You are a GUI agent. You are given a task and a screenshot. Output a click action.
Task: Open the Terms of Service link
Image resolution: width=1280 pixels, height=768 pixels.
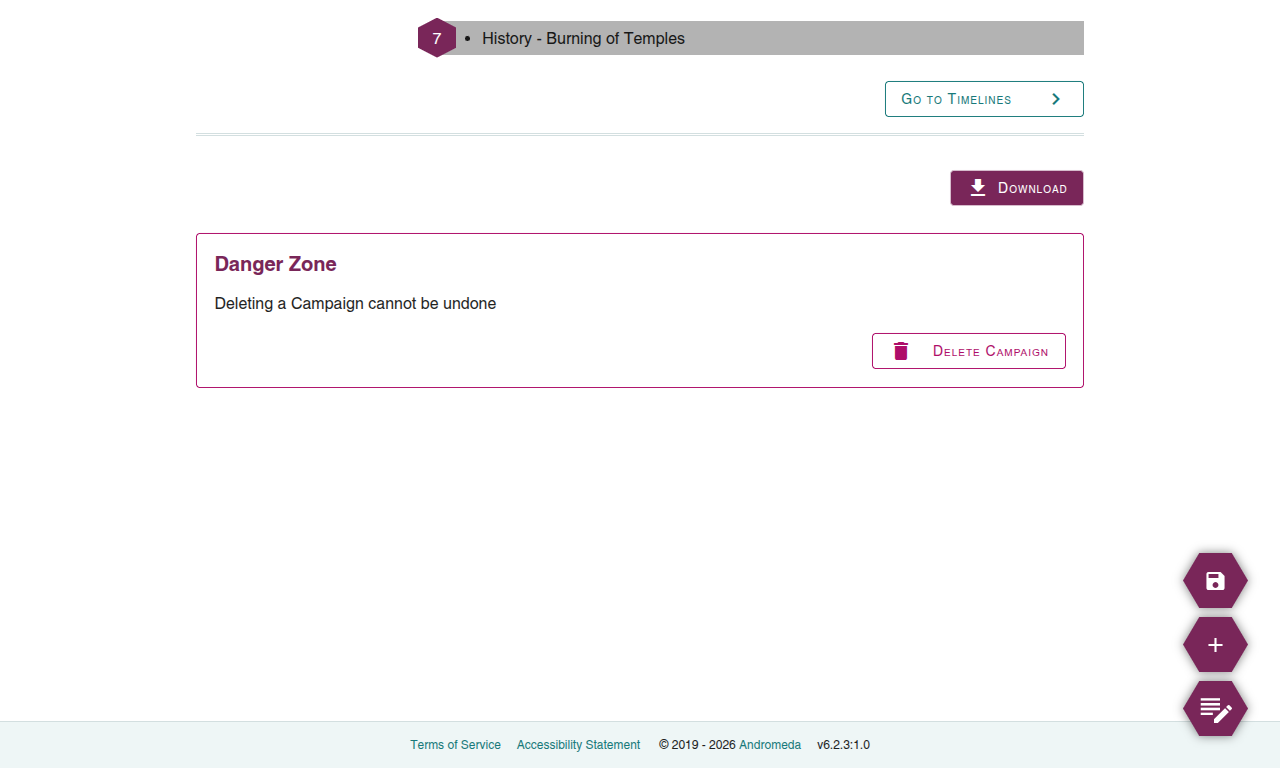tap(456, 744)
